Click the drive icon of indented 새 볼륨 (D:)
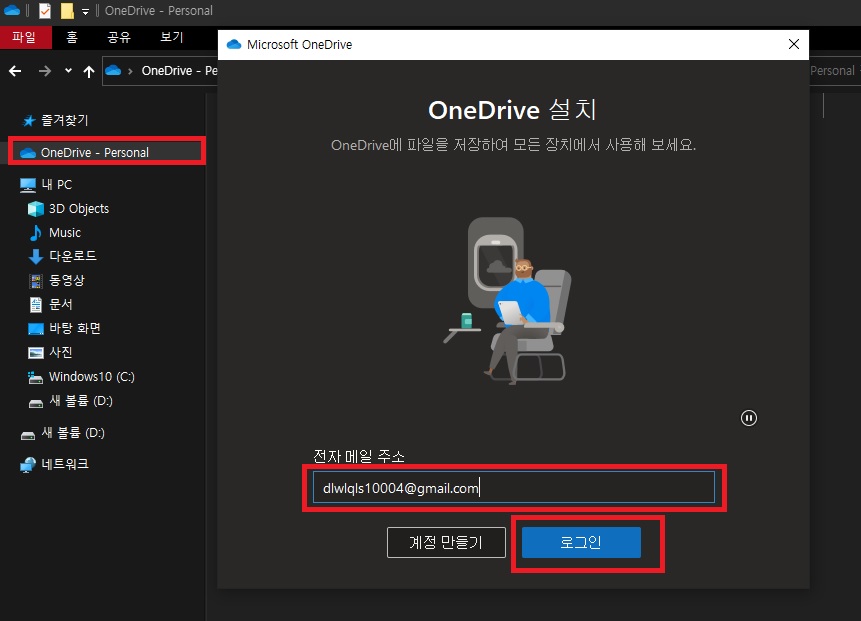Screen dimensions: 861x621 pos(36,404)
